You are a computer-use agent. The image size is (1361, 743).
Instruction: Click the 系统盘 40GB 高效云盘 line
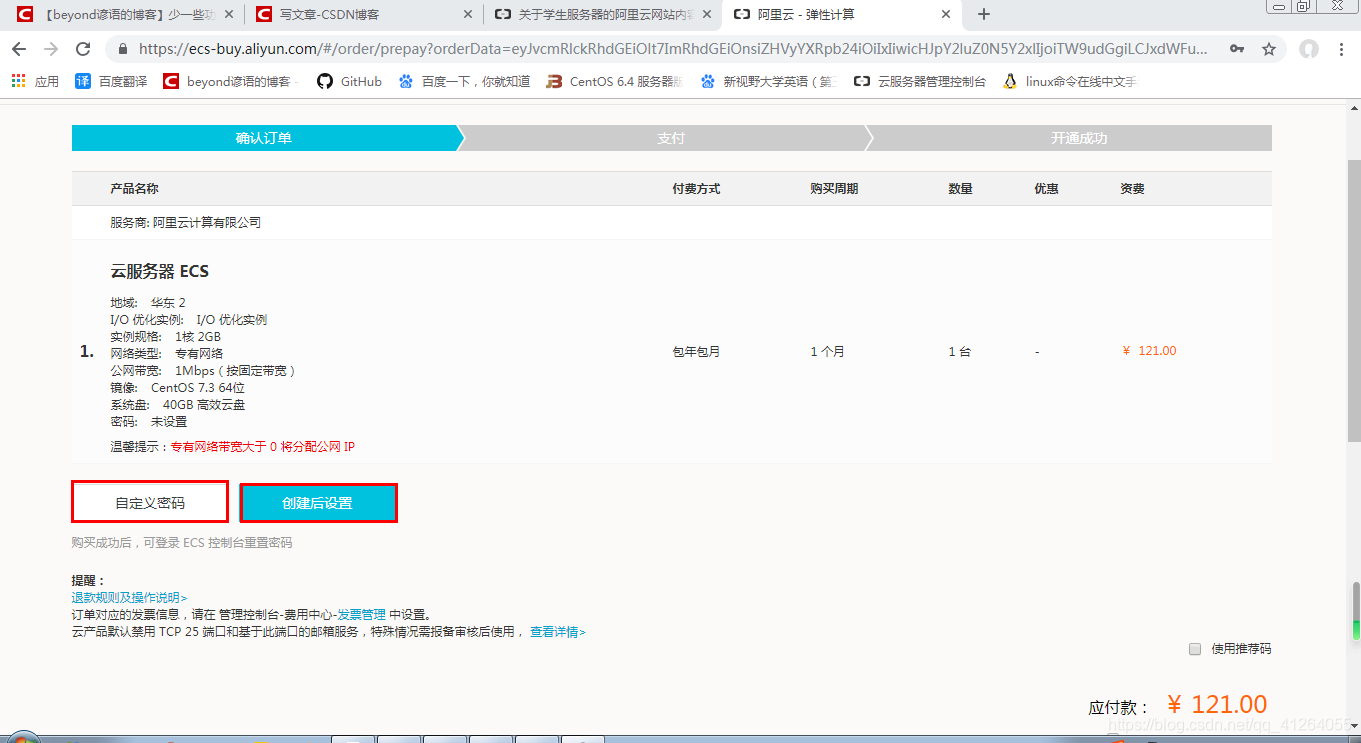(177, 404)
